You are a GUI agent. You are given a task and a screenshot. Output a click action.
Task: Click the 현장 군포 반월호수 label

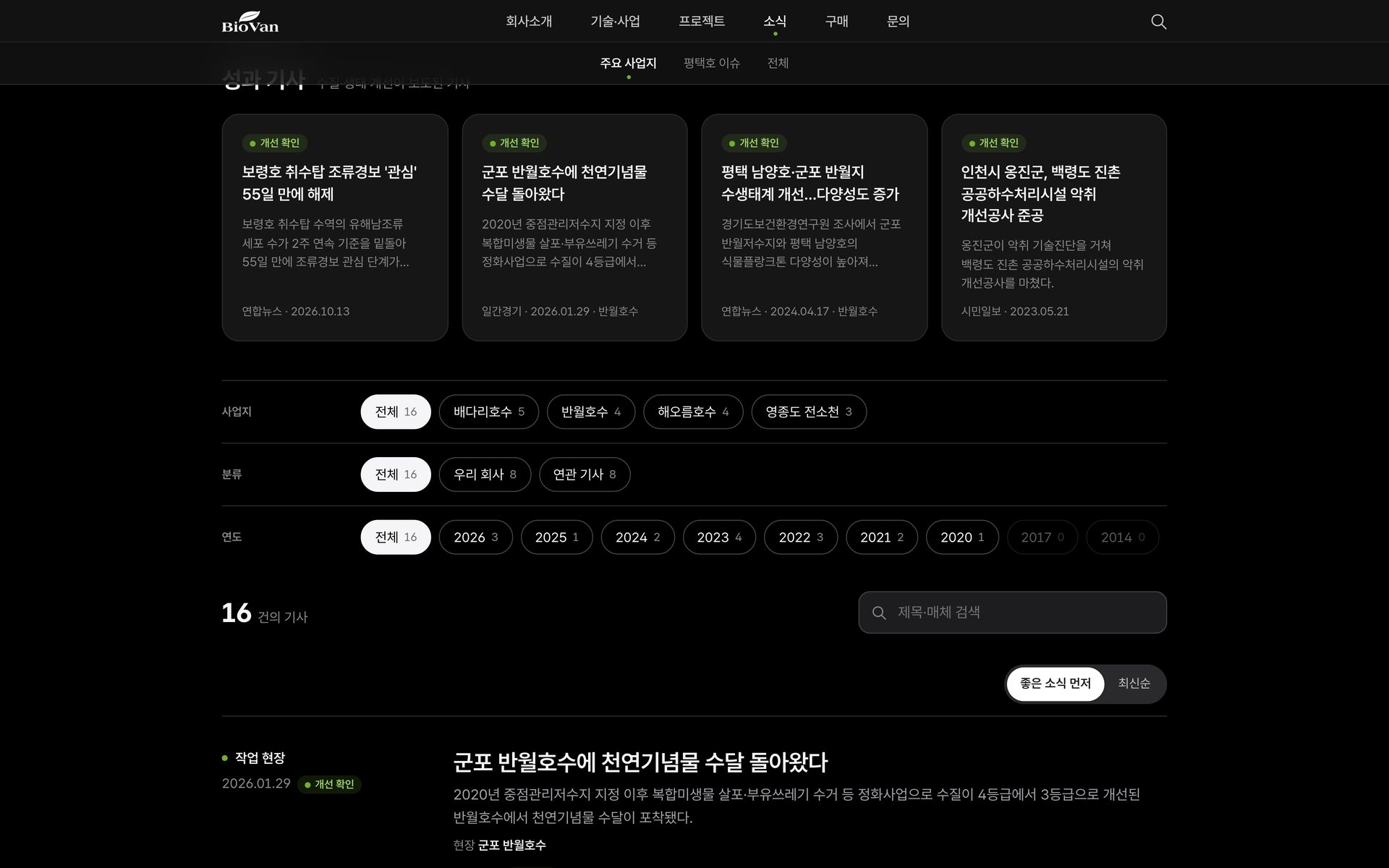coord(499,845)
